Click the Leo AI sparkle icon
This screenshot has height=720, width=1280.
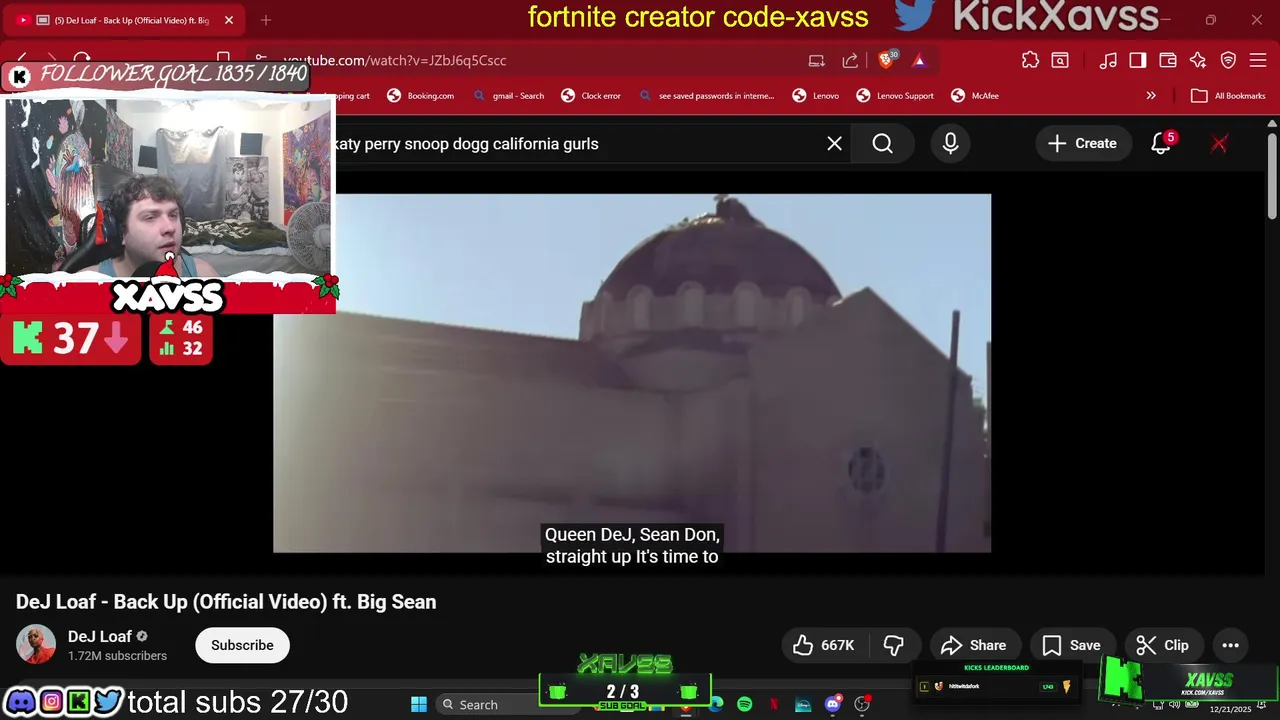[x=1198, y=60]
